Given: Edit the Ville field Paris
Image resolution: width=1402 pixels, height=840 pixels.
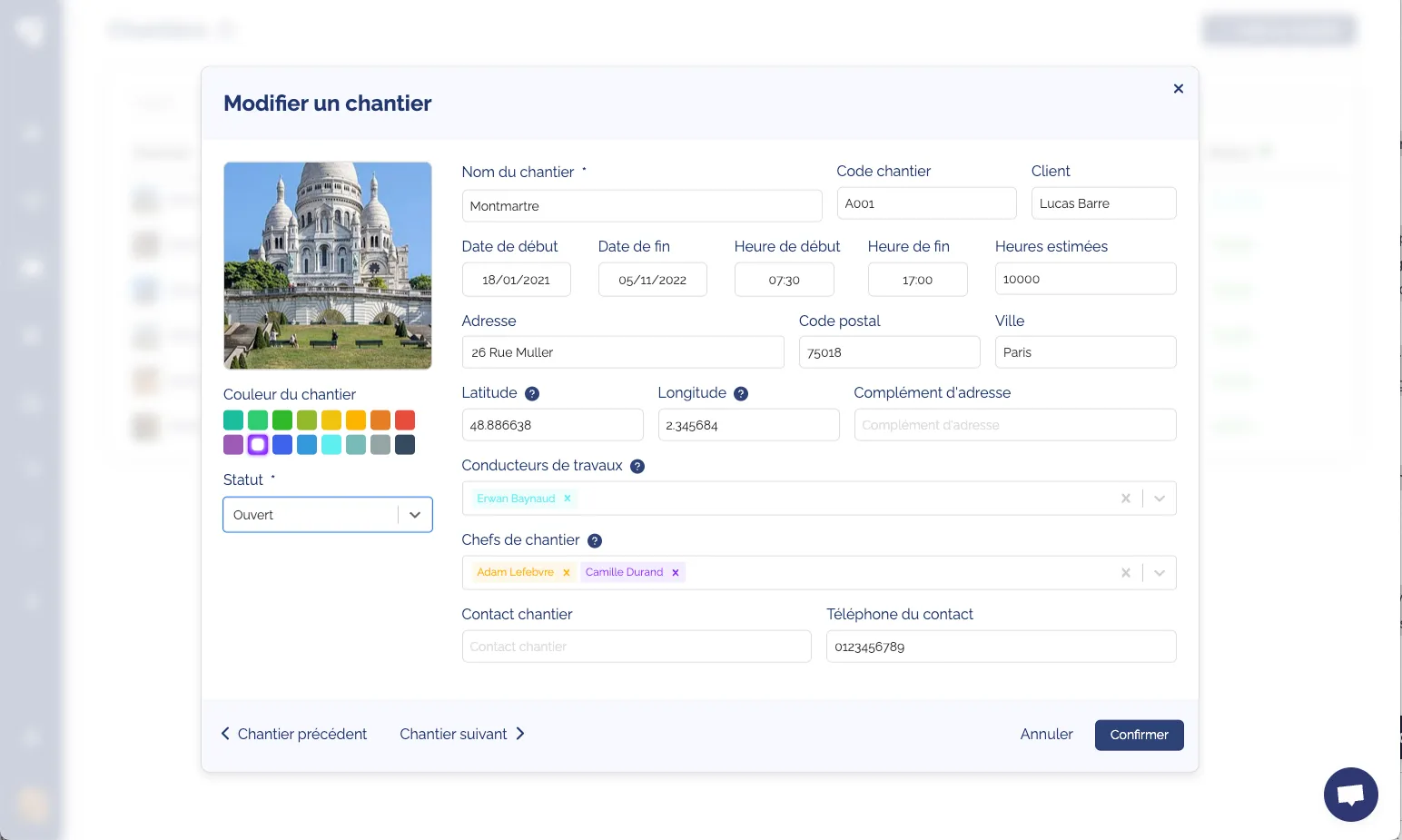Looking at the screenshot, I should (1085, 352).
